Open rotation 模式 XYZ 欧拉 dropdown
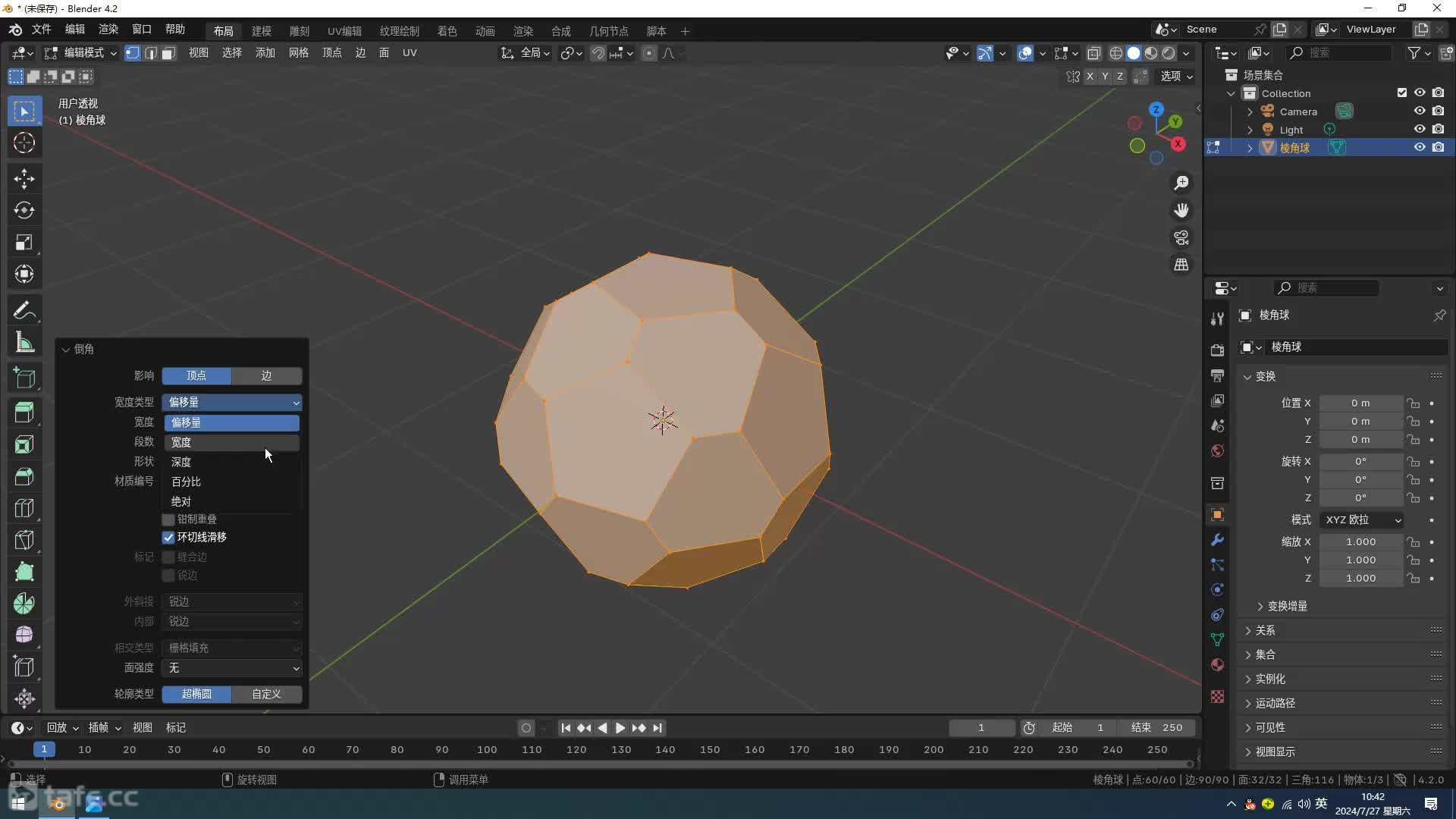 click(x=1361, y=520)
